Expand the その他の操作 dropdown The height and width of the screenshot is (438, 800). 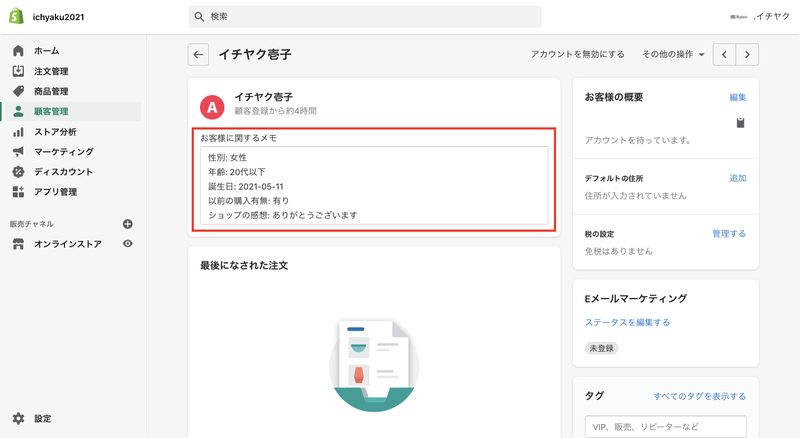point(673,54)
